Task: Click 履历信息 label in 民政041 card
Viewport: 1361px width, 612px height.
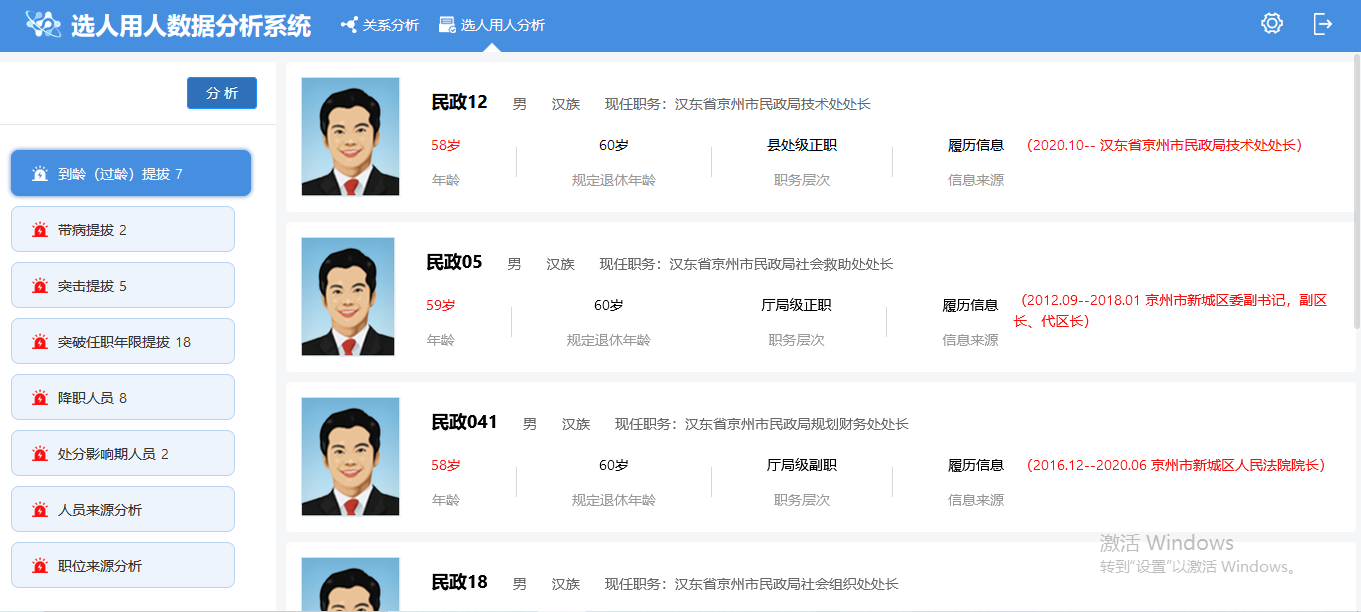Action: pos(976,465)
